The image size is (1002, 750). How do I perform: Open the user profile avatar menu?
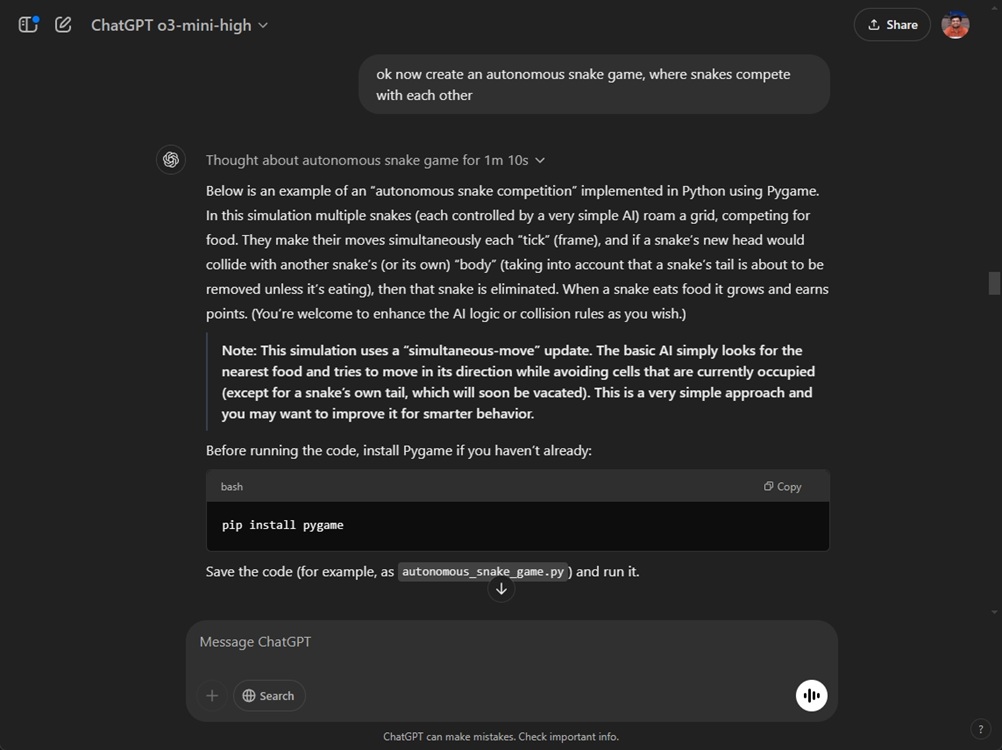click(x=955, y=25)
